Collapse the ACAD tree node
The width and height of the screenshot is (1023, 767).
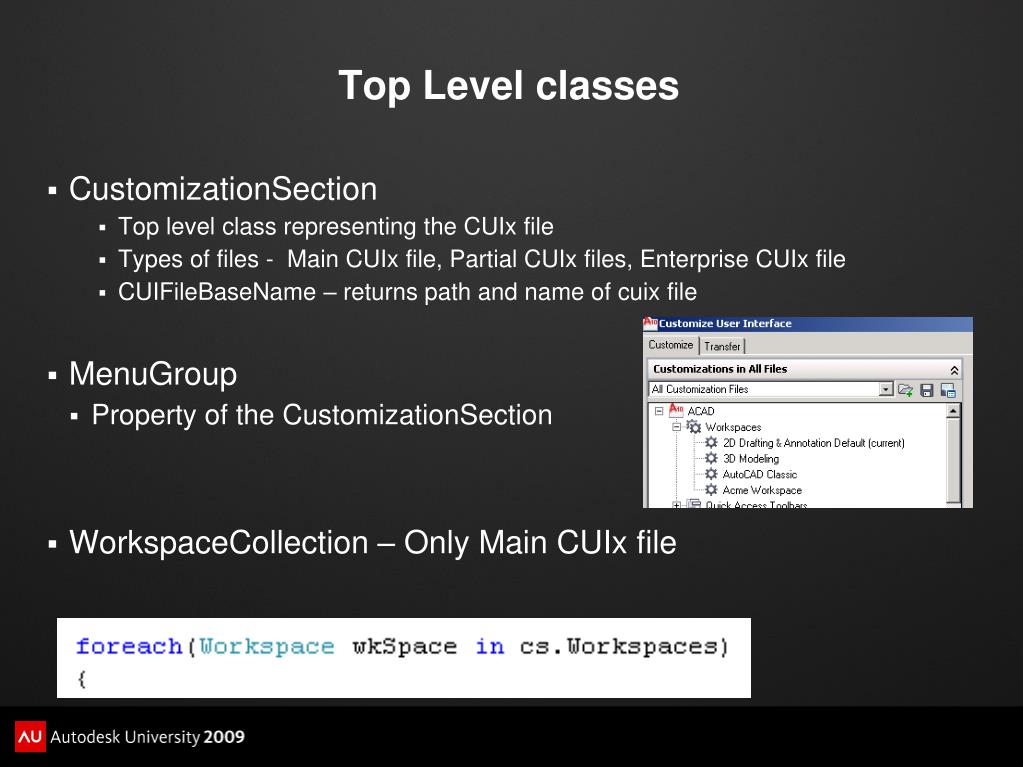coord(659,411)
